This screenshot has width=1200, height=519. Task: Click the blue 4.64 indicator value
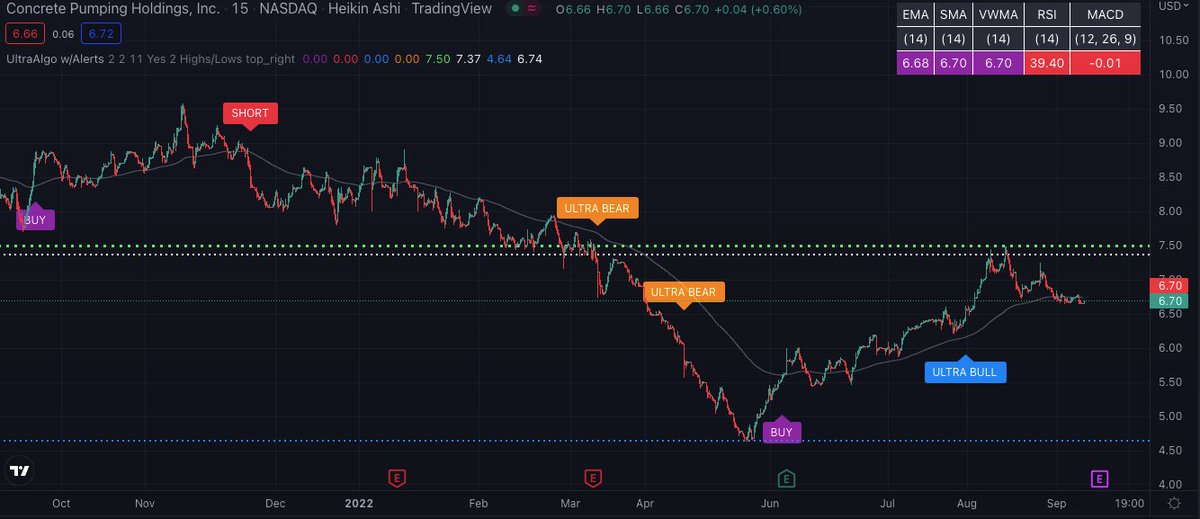point(500,59)
